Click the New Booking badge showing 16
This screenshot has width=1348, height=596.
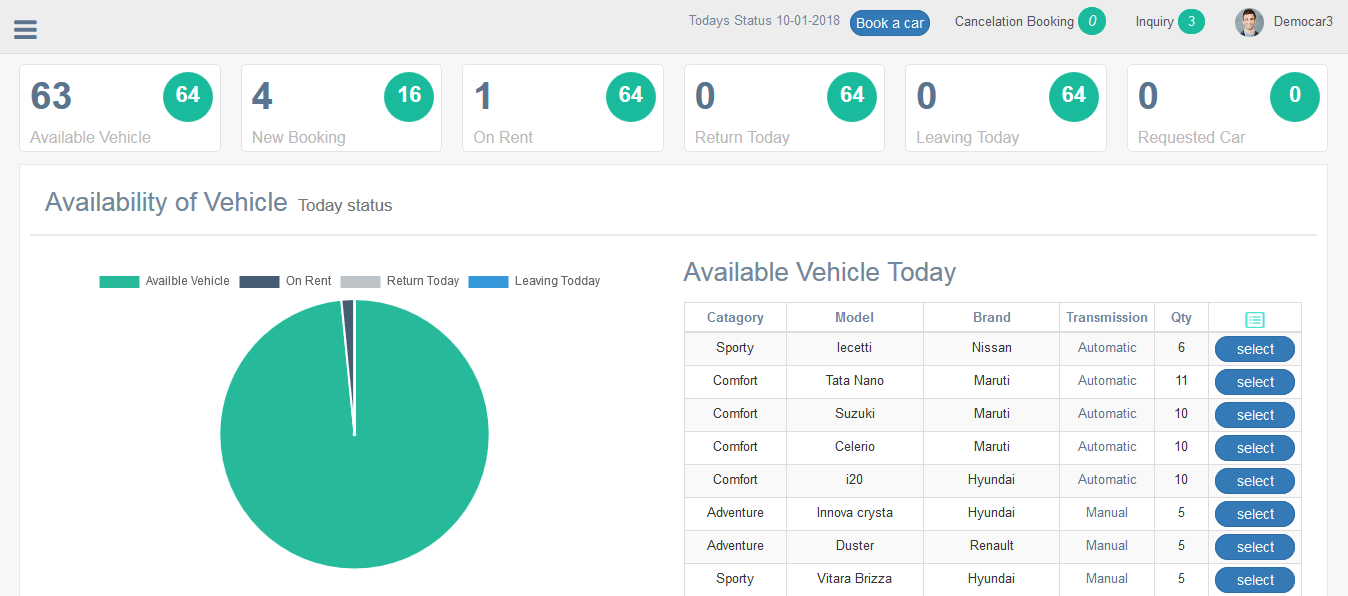pyautogui.click(x=409, y=97)
